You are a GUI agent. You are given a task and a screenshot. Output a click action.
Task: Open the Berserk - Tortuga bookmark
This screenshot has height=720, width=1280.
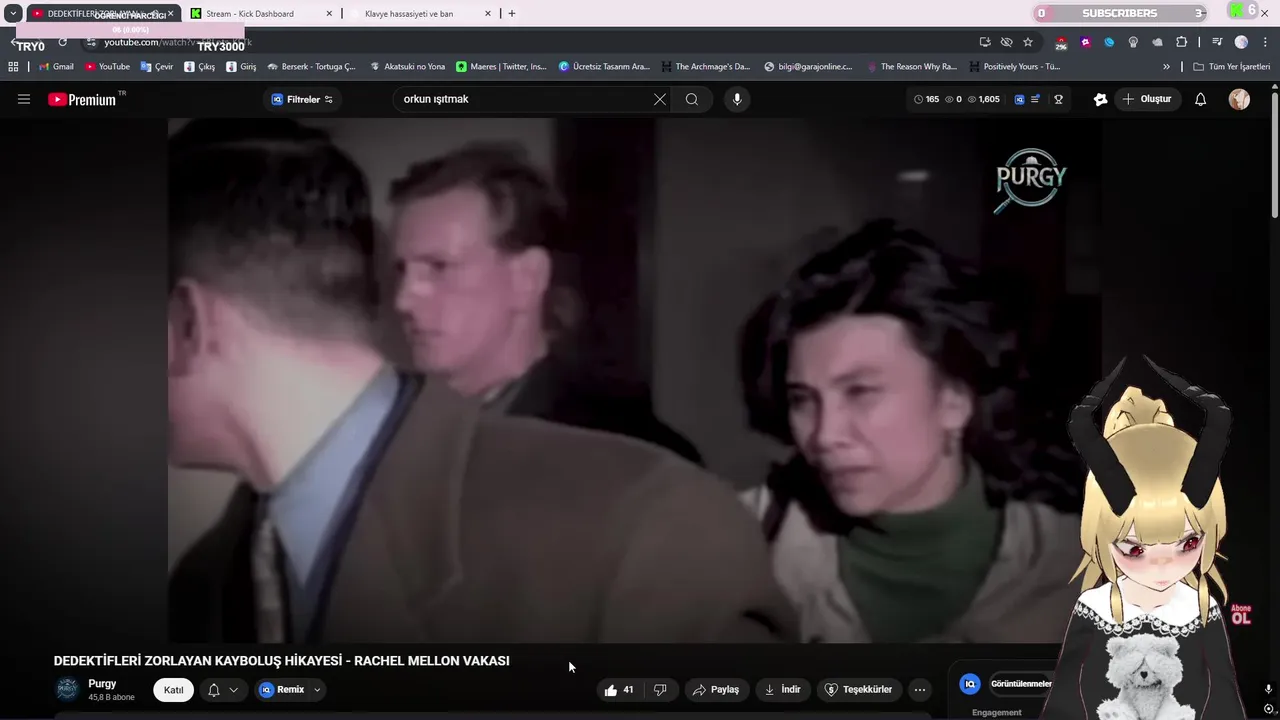point(311,67)
